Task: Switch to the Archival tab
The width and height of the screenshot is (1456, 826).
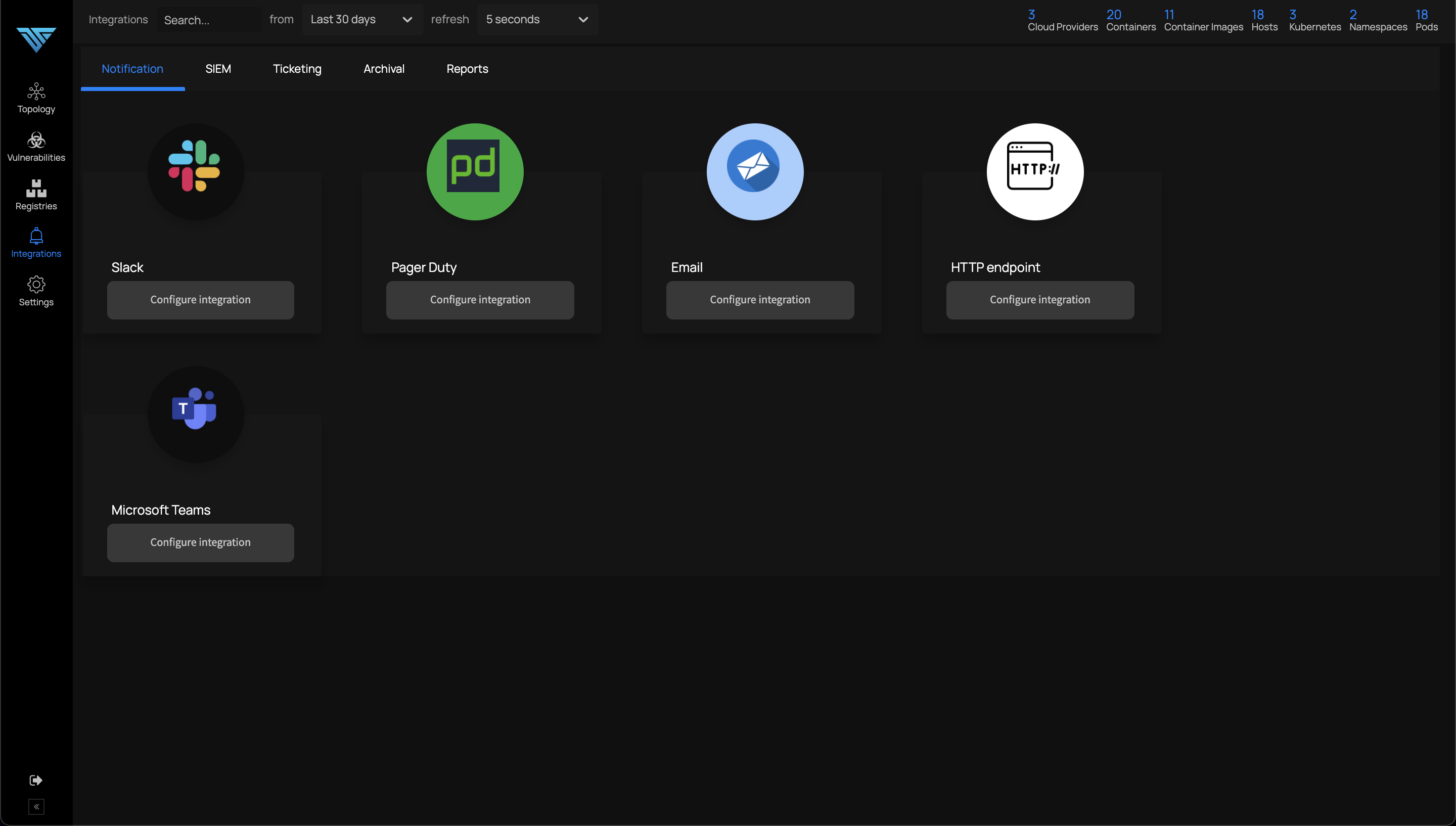Action: pos(384,69)
